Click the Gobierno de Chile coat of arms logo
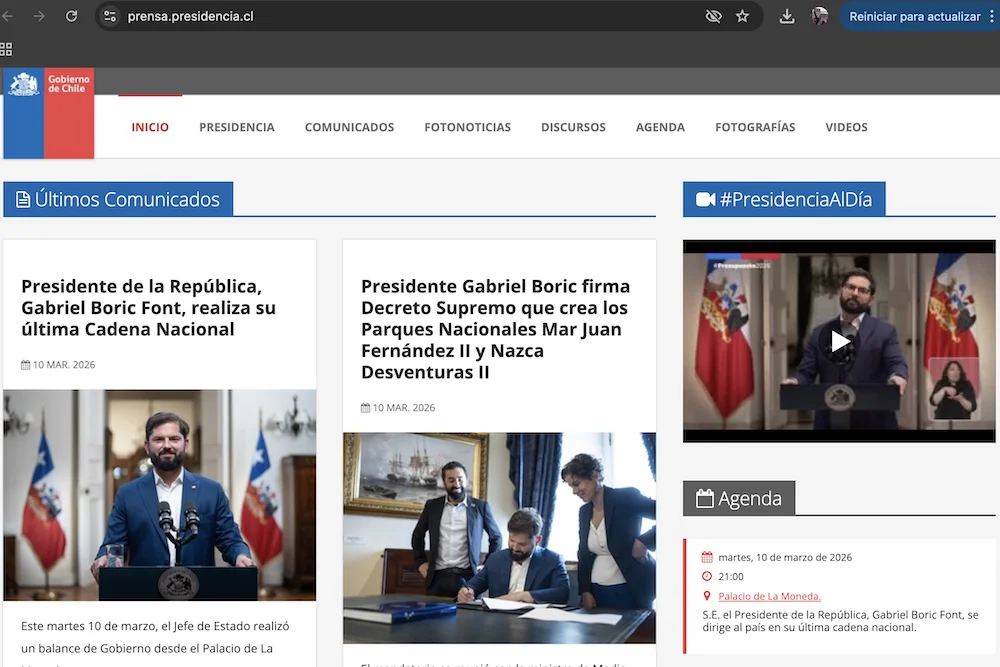Screen dimensions: 1000x667 point(24,84)
